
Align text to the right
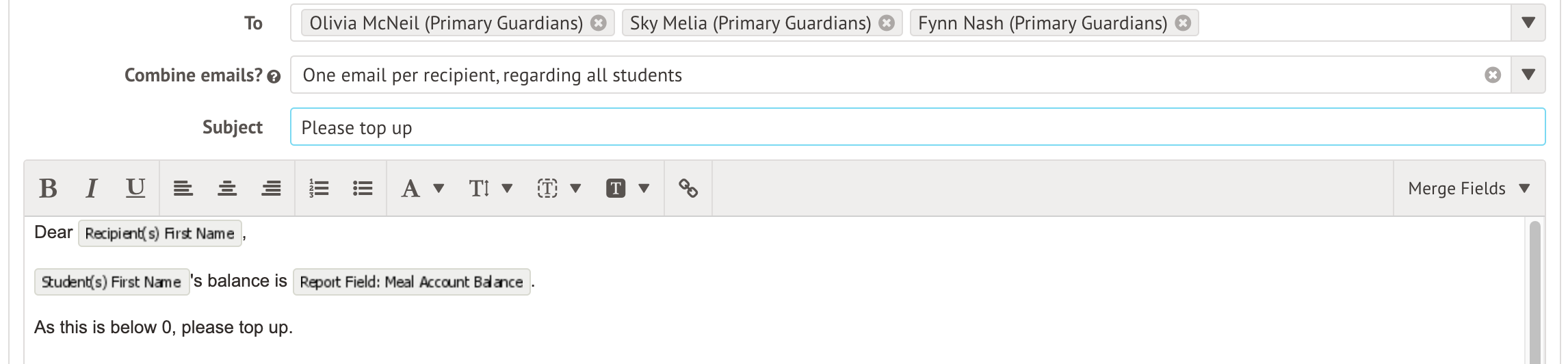coord(271,188)
